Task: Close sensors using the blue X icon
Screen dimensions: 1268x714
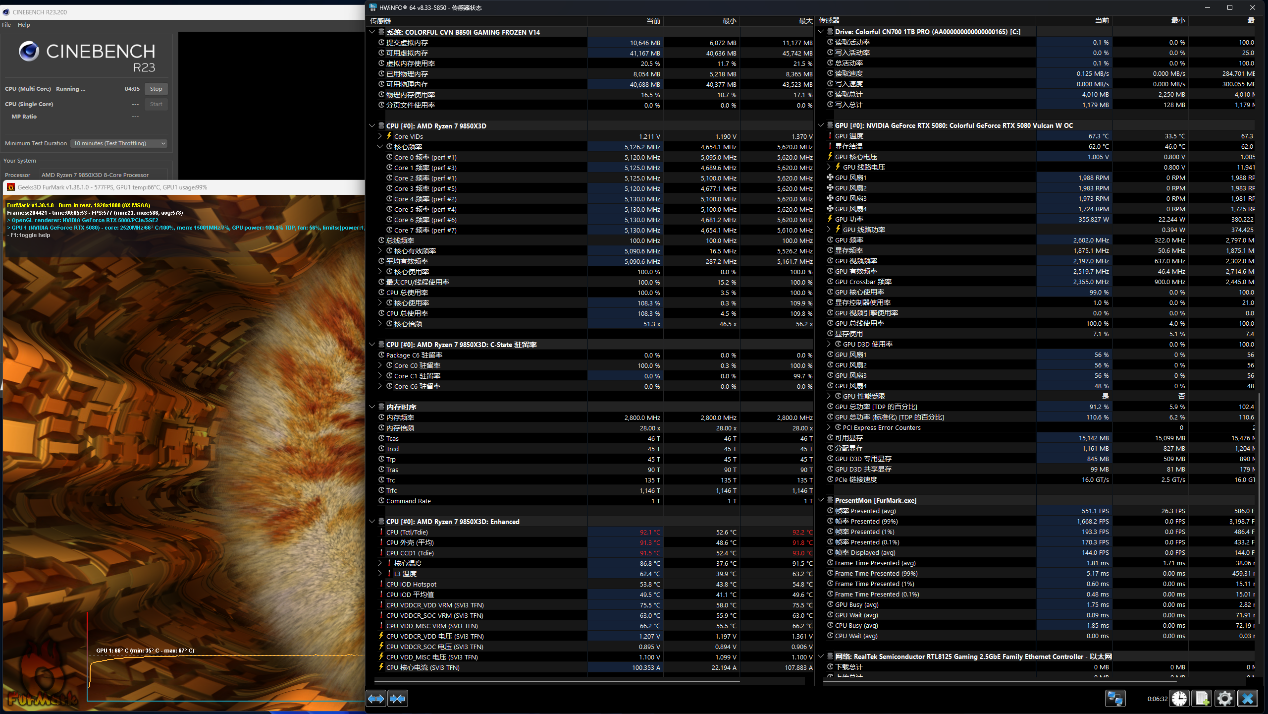Action: tap(1247, 698)
